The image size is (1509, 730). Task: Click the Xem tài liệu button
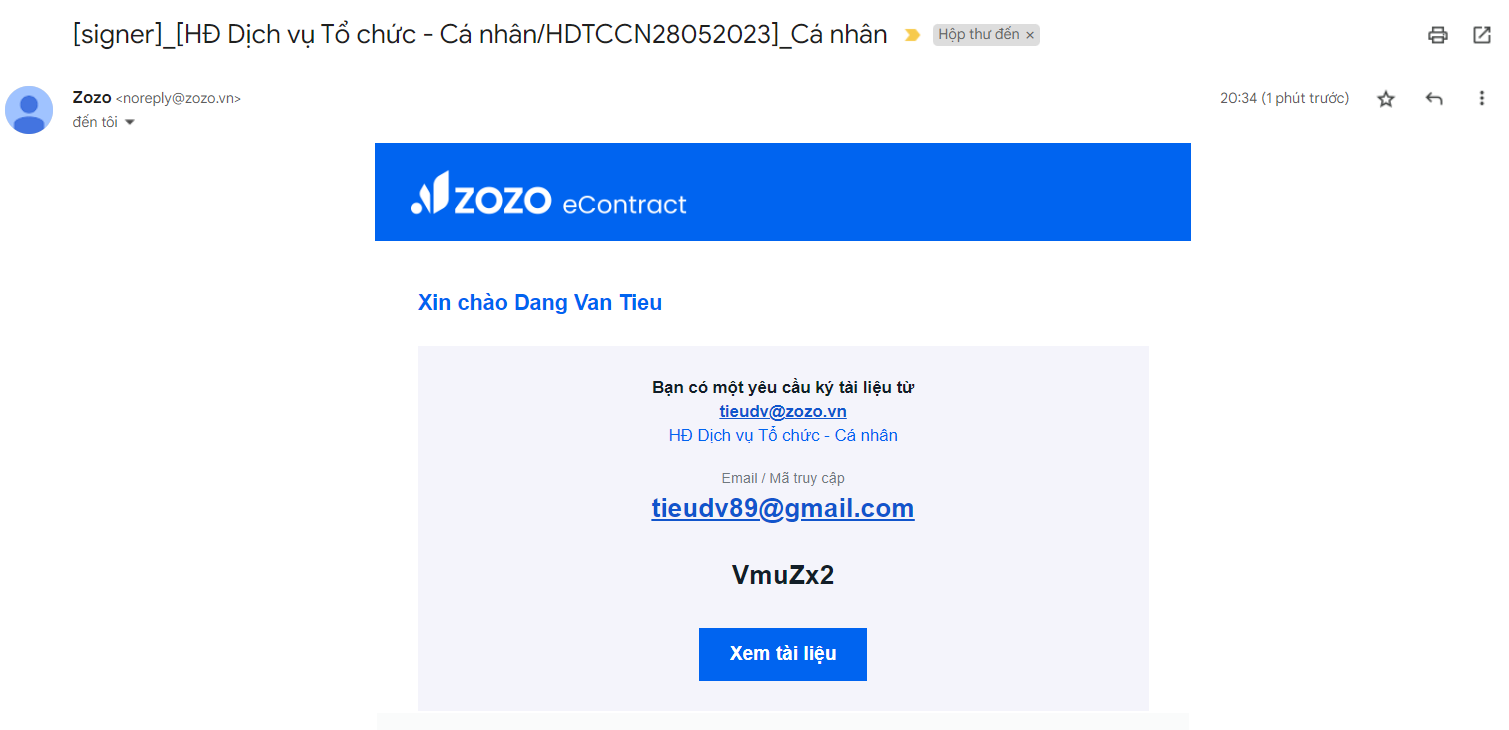point(783,654)
